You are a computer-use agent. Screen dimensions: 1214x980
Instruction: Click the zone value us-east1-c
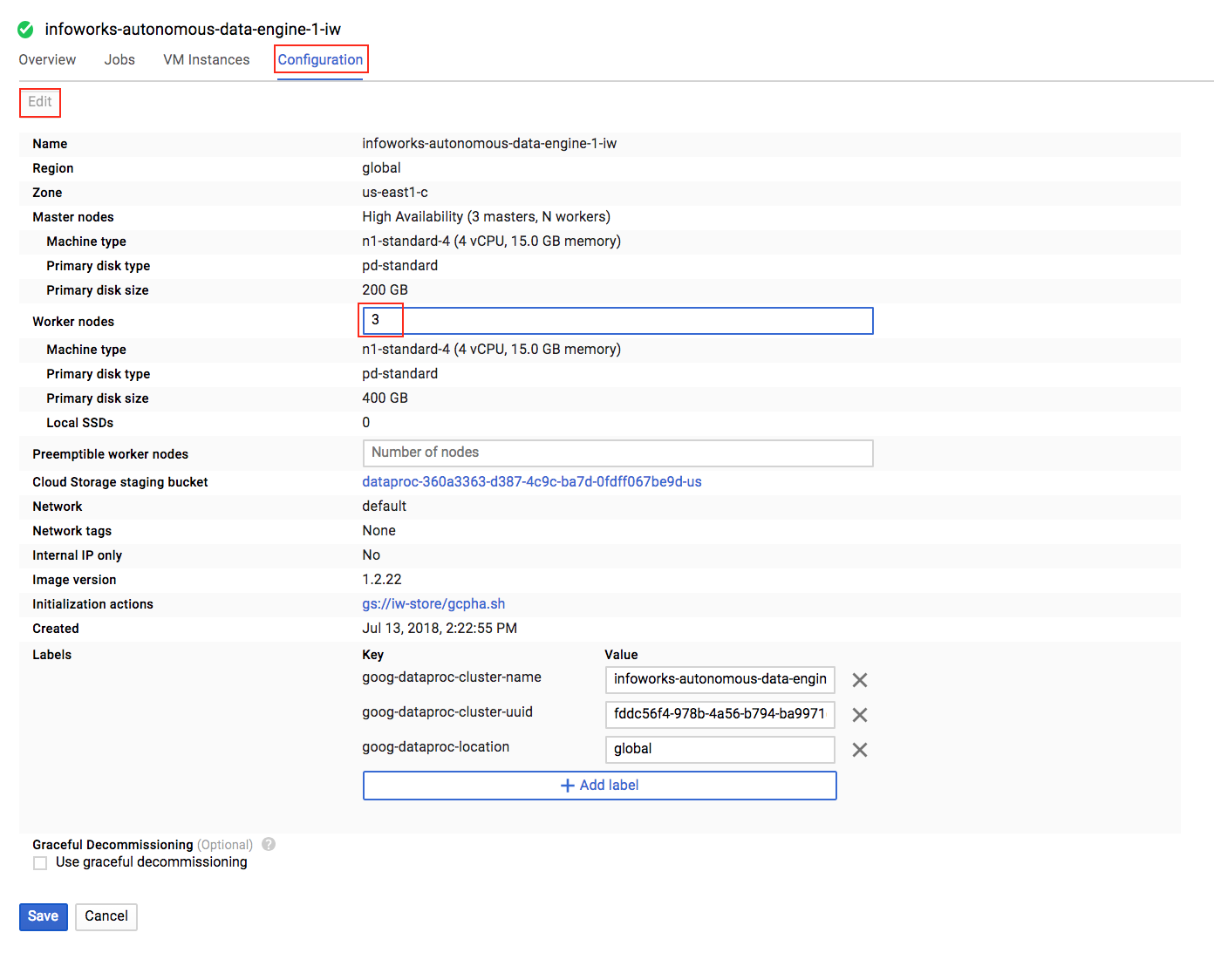pos(395,192)
